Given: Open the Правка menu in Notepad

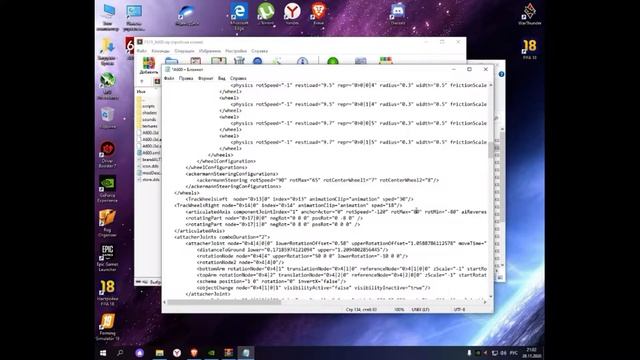Looking at the screenshot, I should (x=186, y=78).
